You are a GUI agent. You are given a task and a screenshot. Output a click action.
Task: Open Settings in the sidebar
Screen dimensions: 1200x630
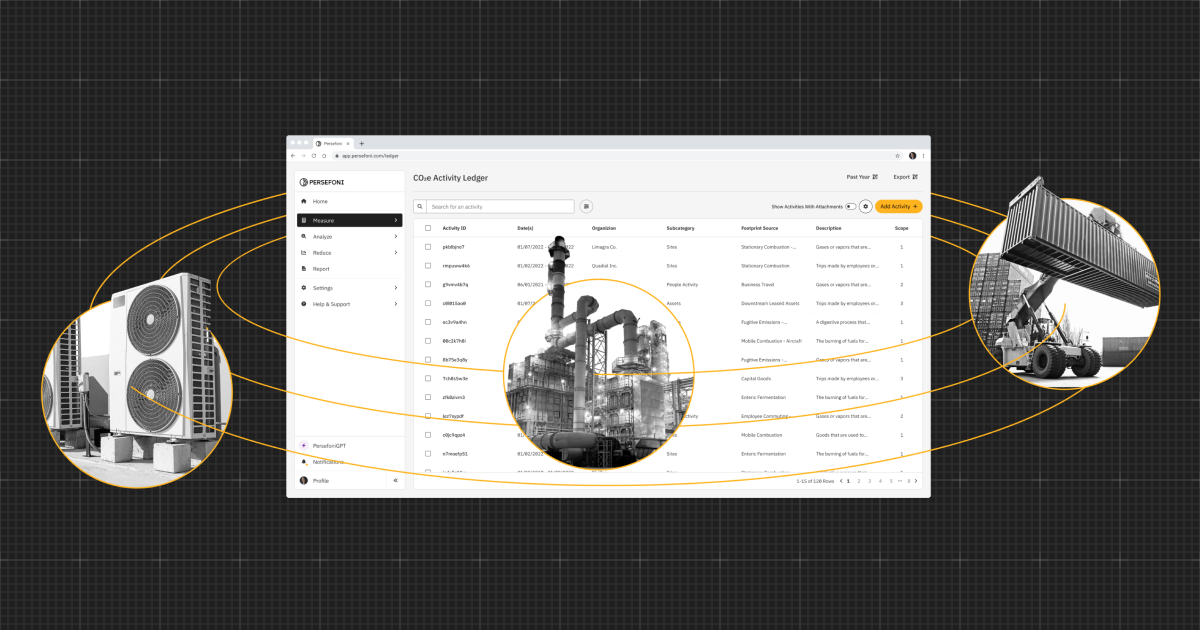pos(349,288)
